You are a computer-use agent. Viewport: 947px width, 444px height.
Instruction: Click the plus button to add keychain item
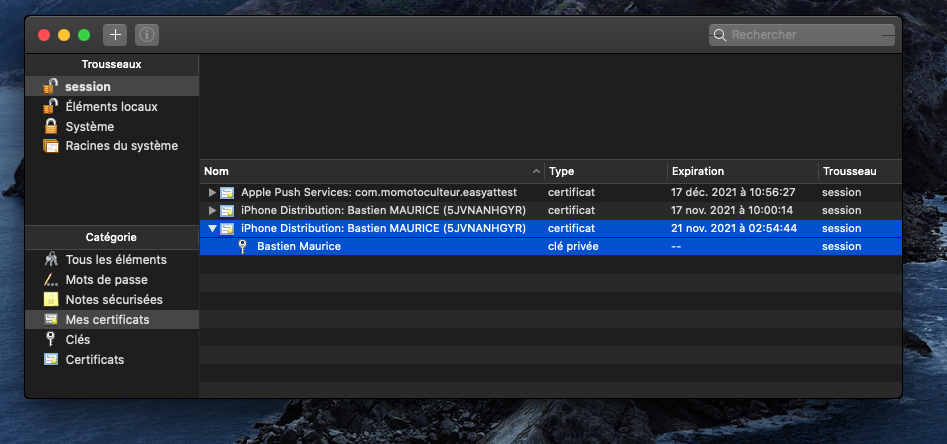pos(116,34)
